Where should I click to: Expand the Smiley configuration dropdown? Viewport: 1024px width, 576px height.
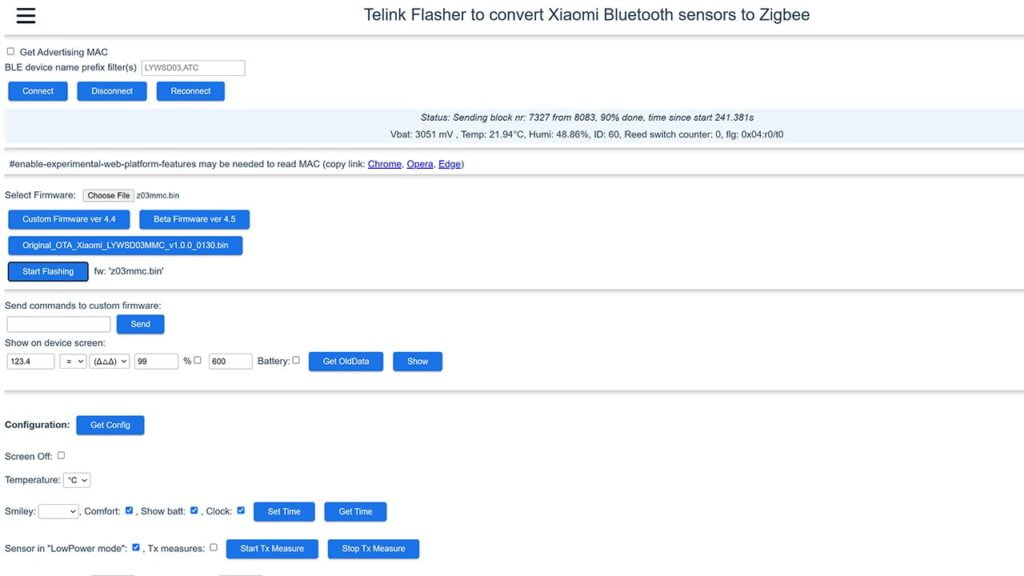point(58,511)
